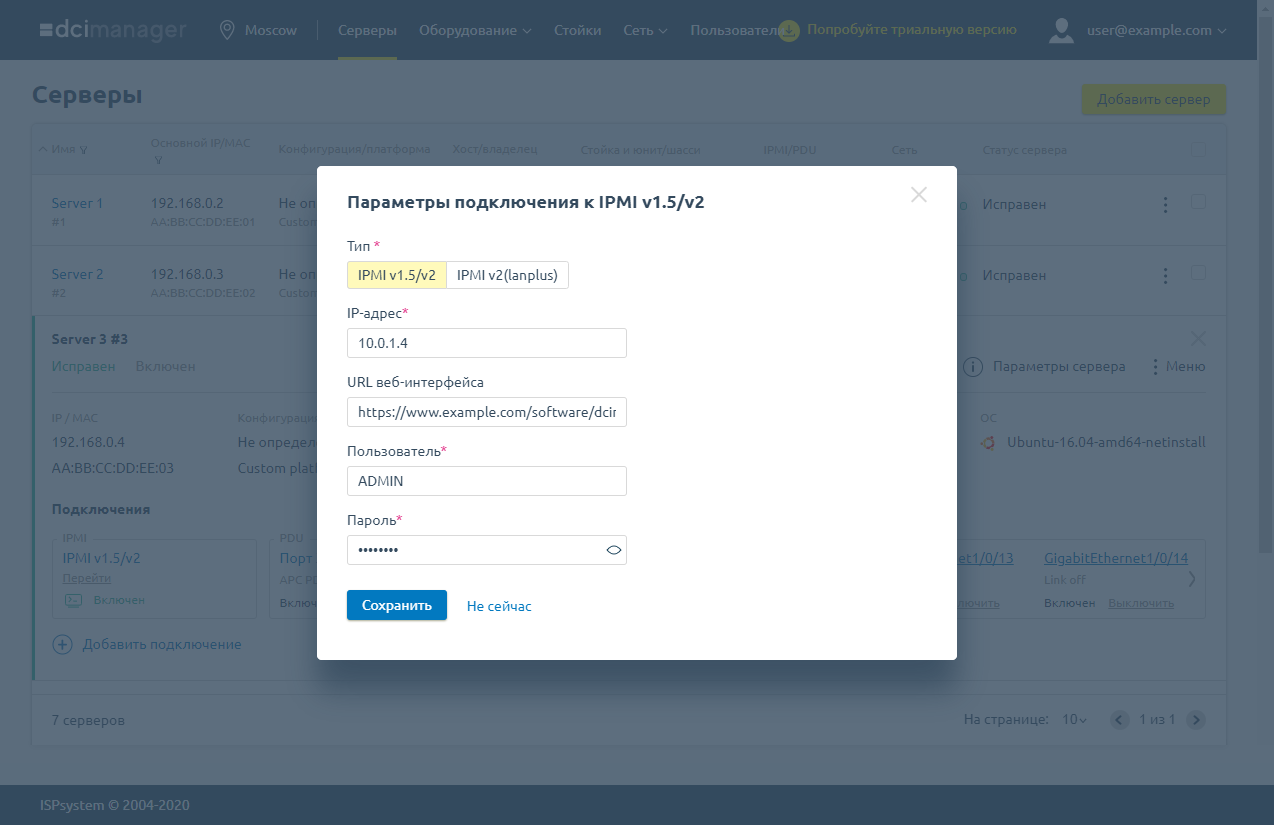This screenshot has height=825, width=1274.
Task: Open Параметры сервера
Action: click(x=1059, y=367)
